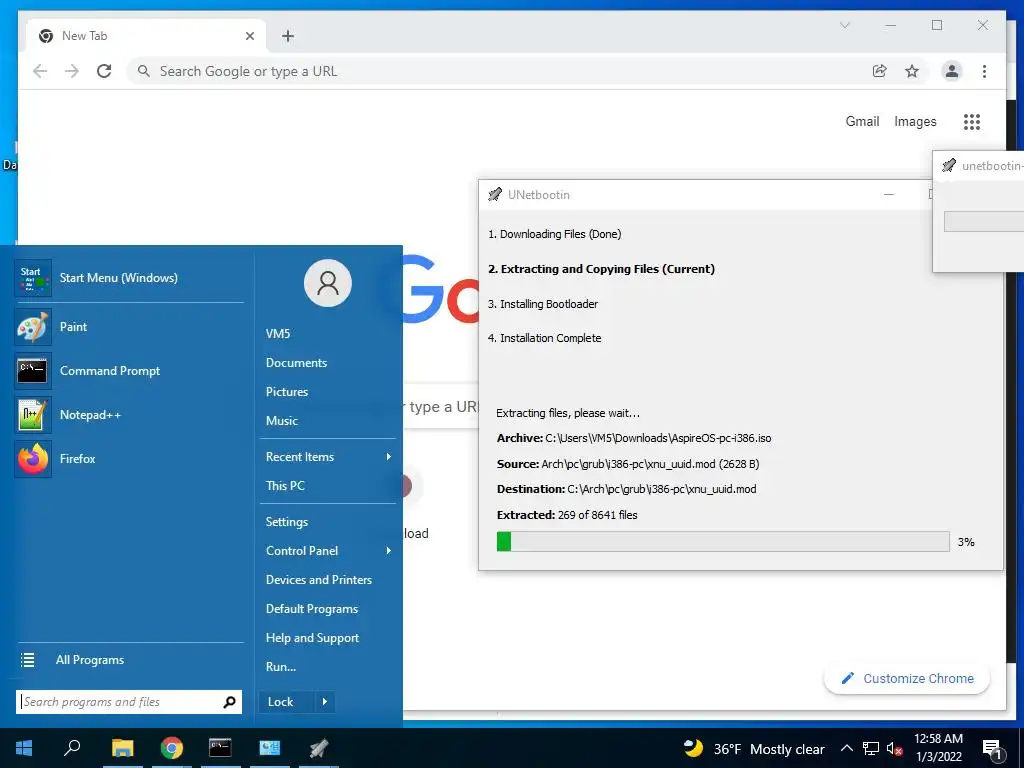Click the UNetbootin extraction progress bar

tap(723, 541)
